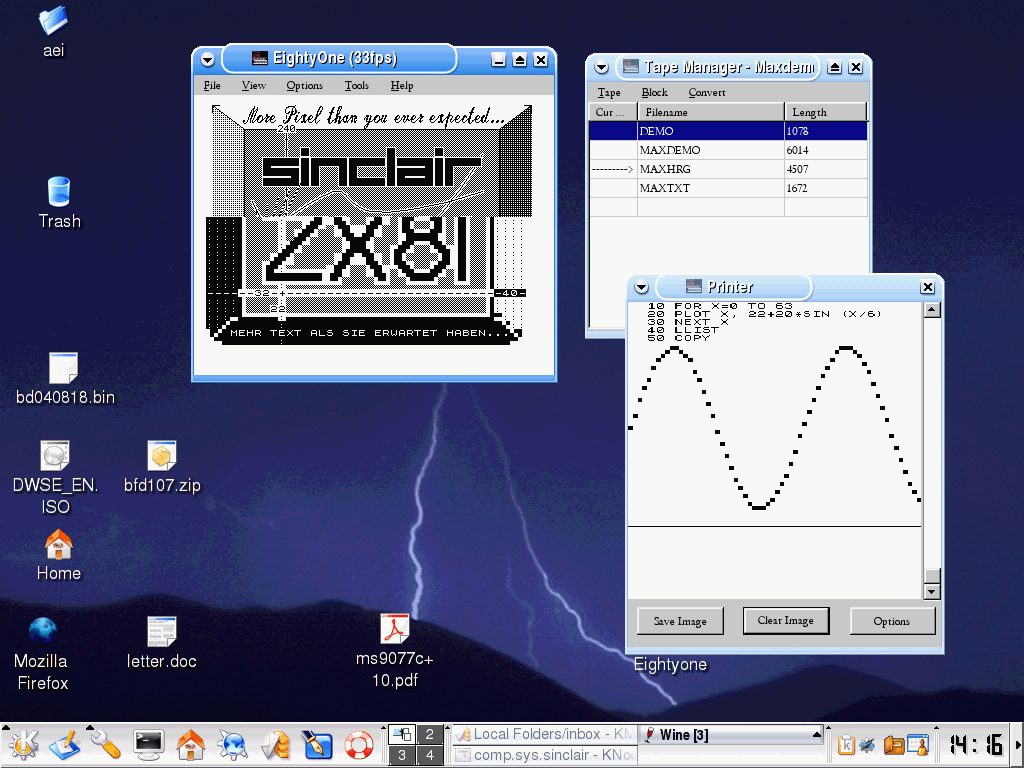This screenshot has width=1024, height=768.
Task: Click the panel clock showing 14:16
Action: (976, 745)
